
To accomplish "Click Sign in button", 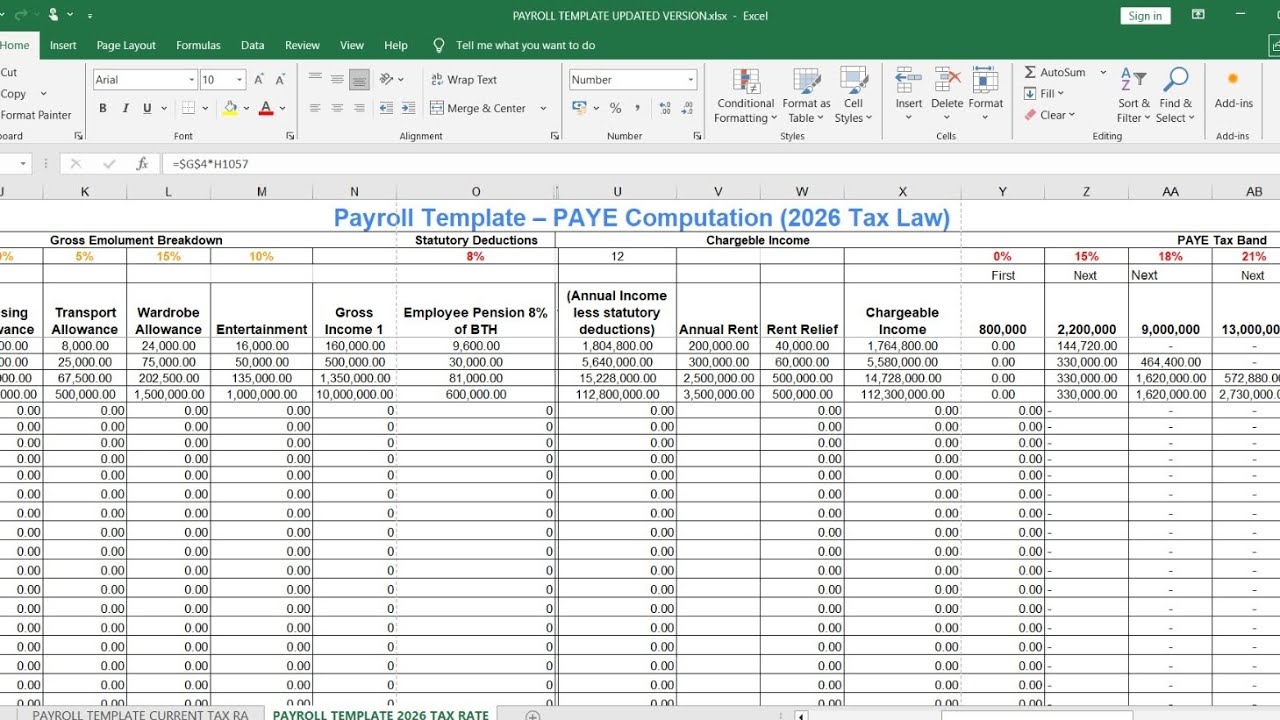I will [1145, 16].
